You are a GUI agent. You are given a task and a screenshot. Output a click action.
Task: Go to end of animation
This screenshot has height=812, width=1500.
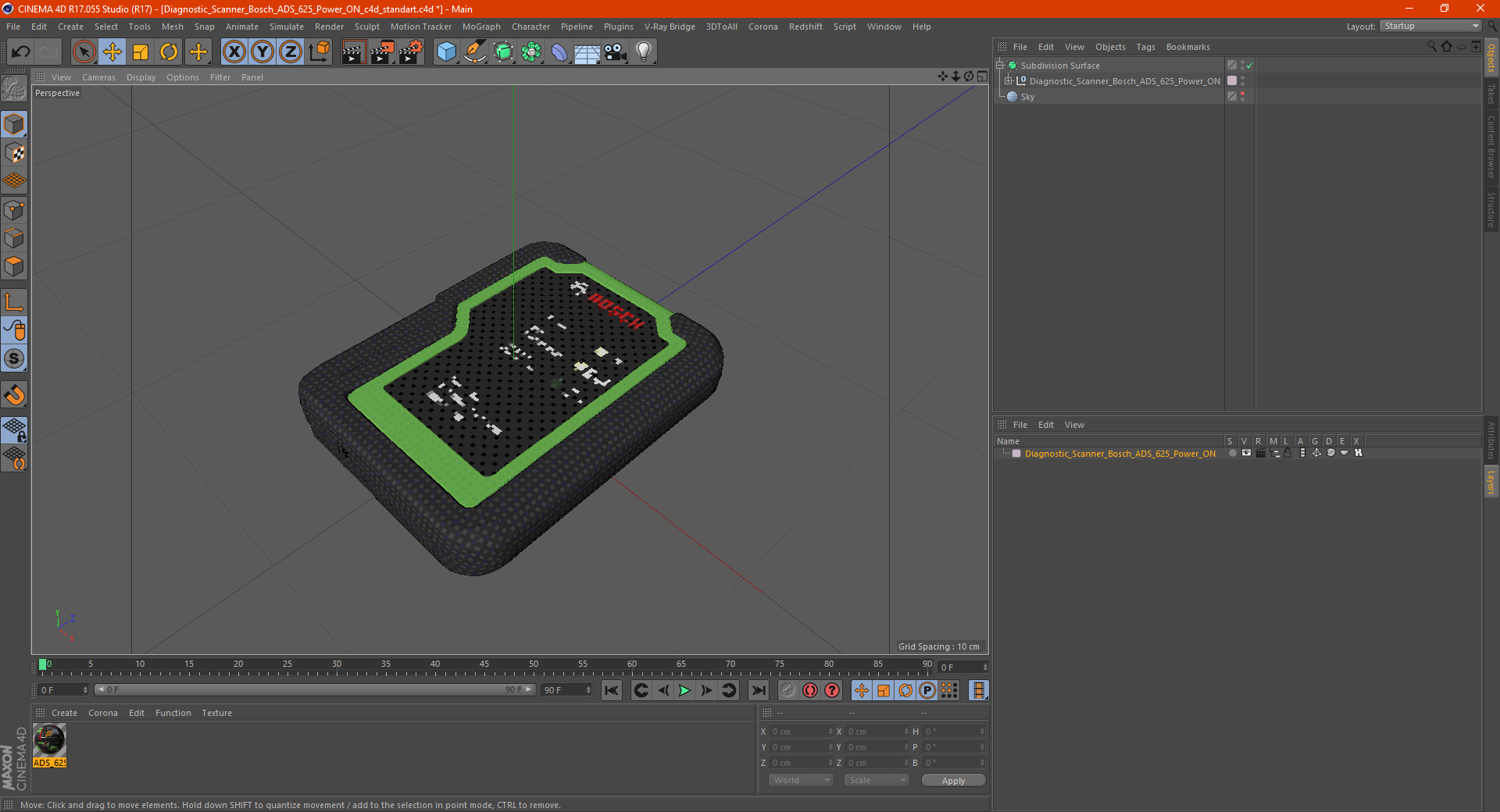758,690
